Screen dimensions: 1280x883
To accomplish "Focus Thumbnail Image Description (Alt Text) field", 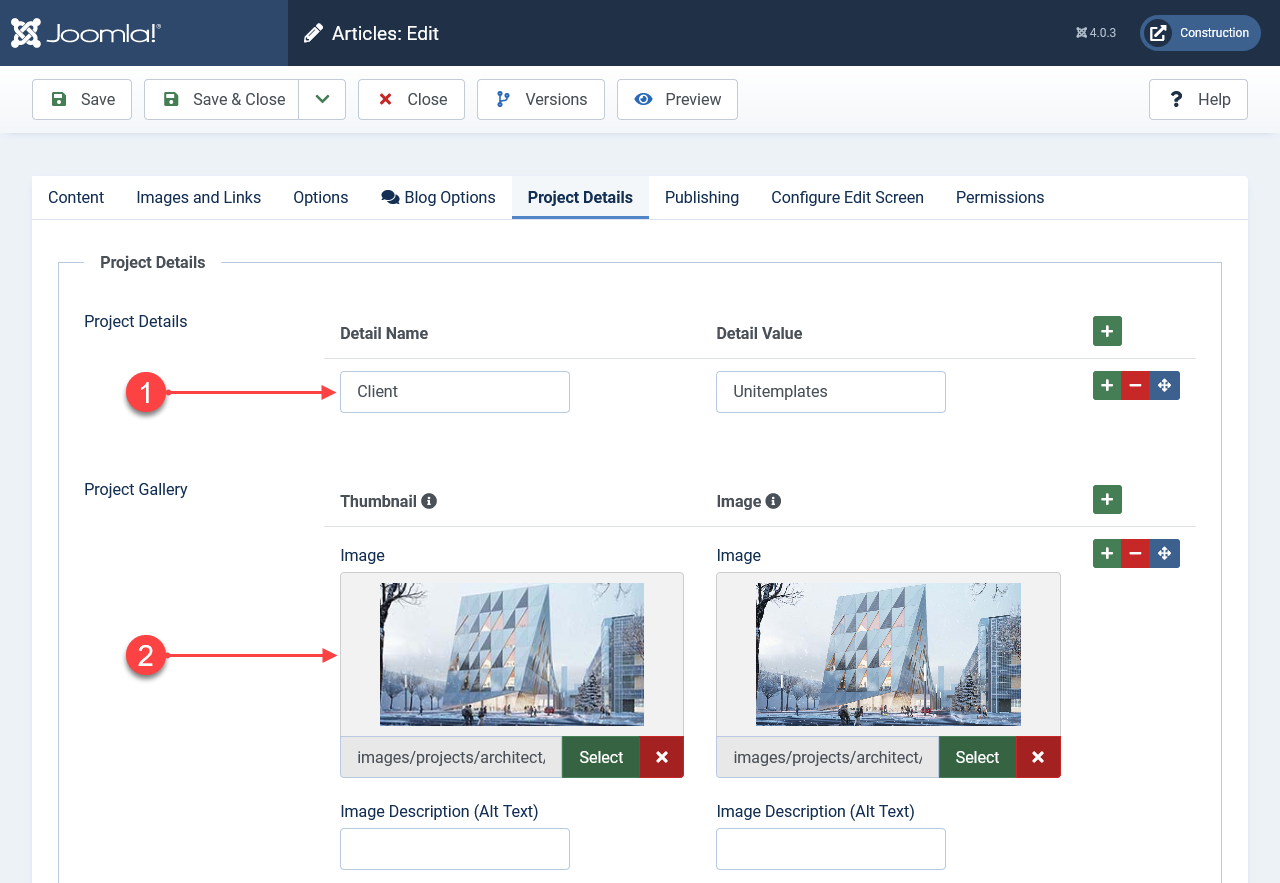I will (455, 849).
